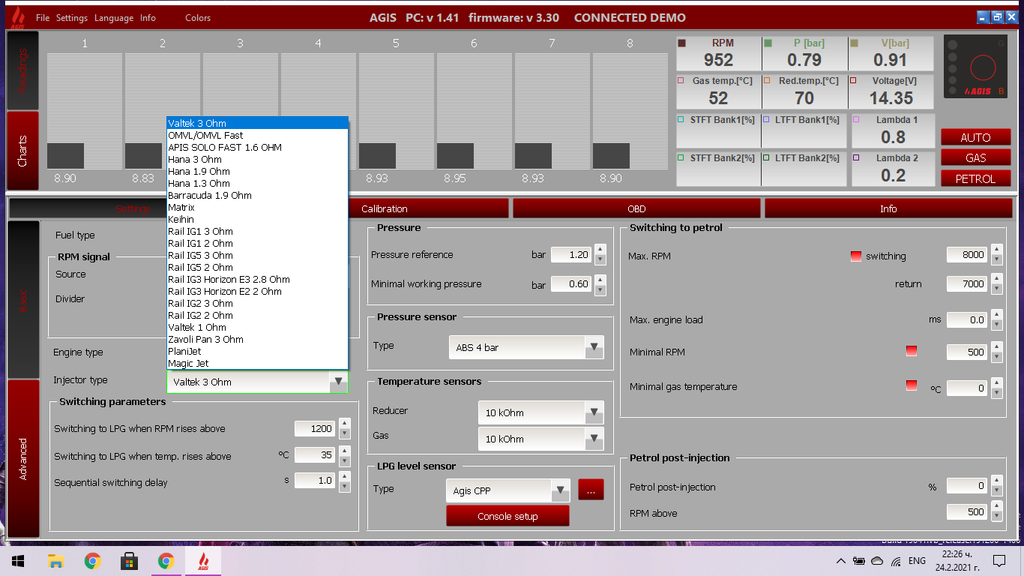Open the File menu
This screenshot has width=1024, height=576.
tap(42, 18)
